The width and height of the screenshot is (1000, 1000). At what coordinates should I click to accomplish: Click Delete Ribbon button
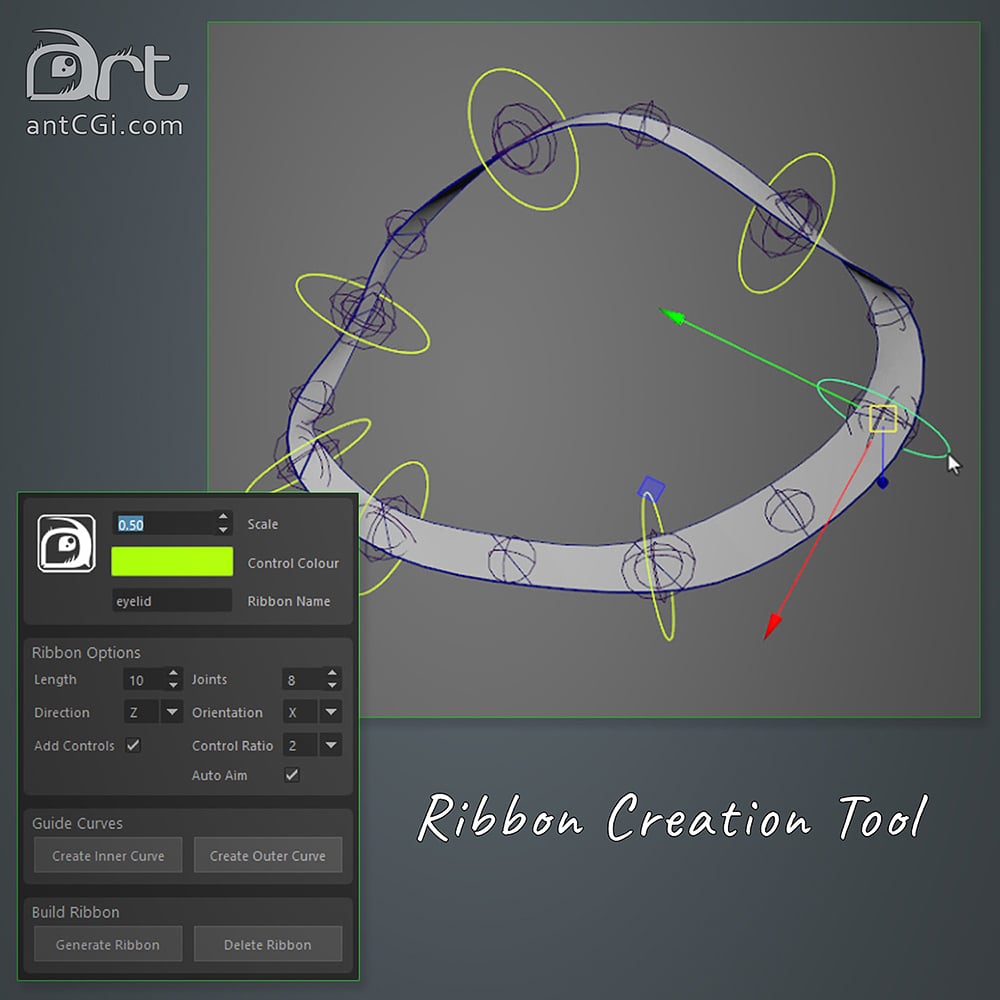point(268,944)
